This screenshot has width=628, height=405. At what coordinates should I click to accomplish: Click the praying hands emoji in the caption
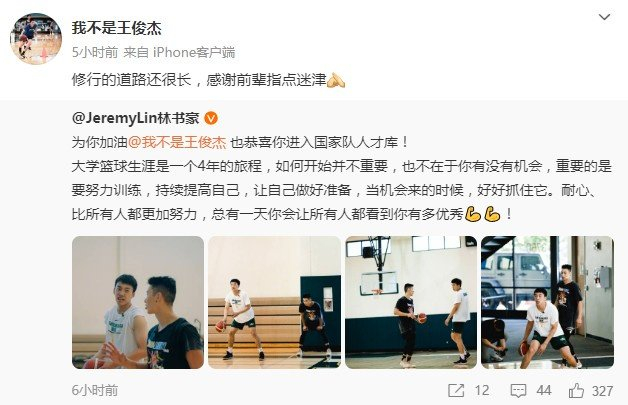point(336,81)
